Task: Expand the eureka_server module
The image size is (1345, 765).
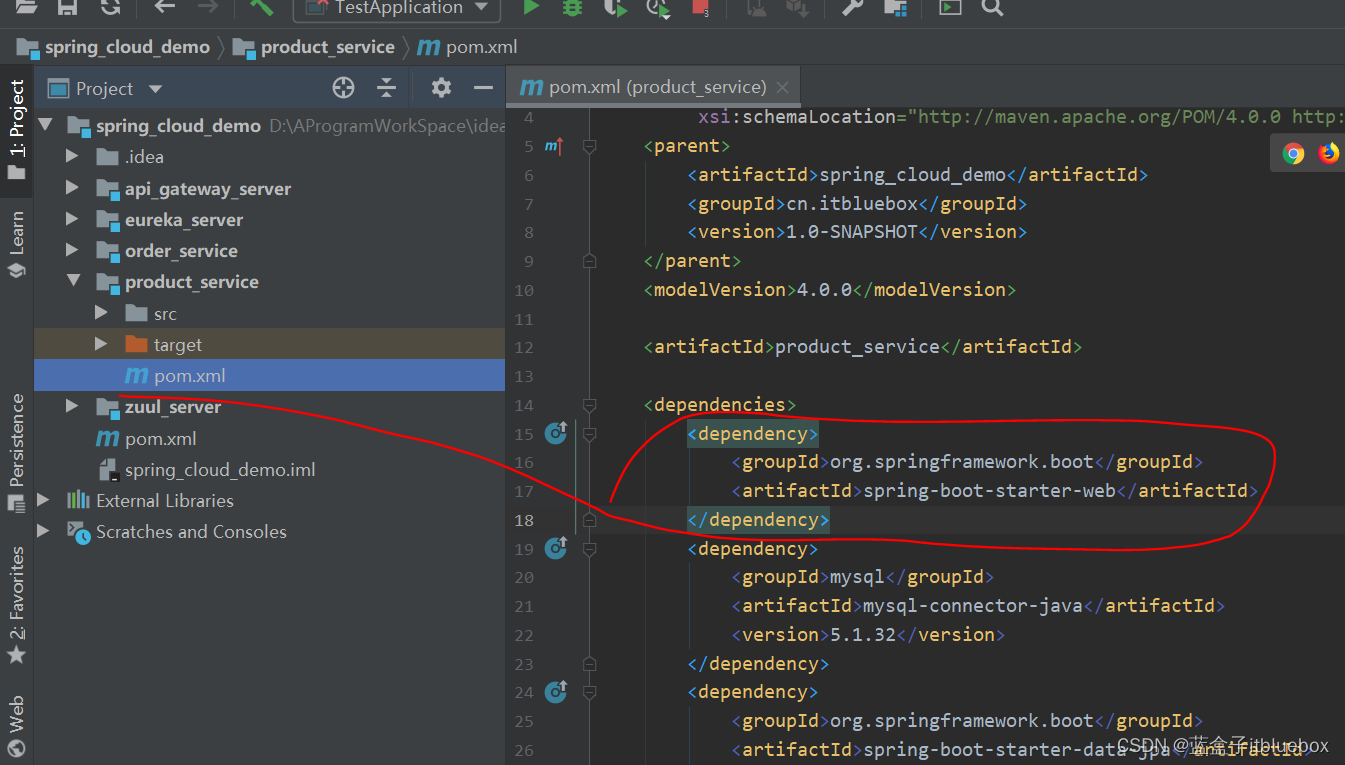Action: pos(72,219)
